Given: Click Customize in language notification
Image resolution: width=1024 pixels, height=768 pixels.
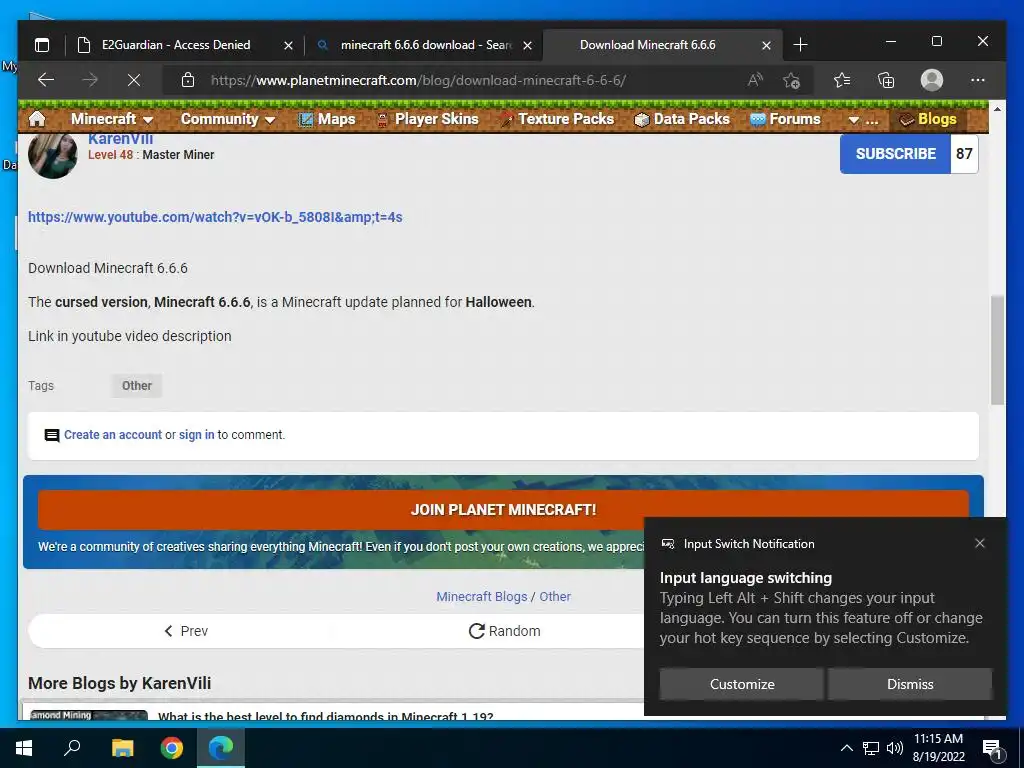Looking at the screenshot, I should (x=742, y=684).
